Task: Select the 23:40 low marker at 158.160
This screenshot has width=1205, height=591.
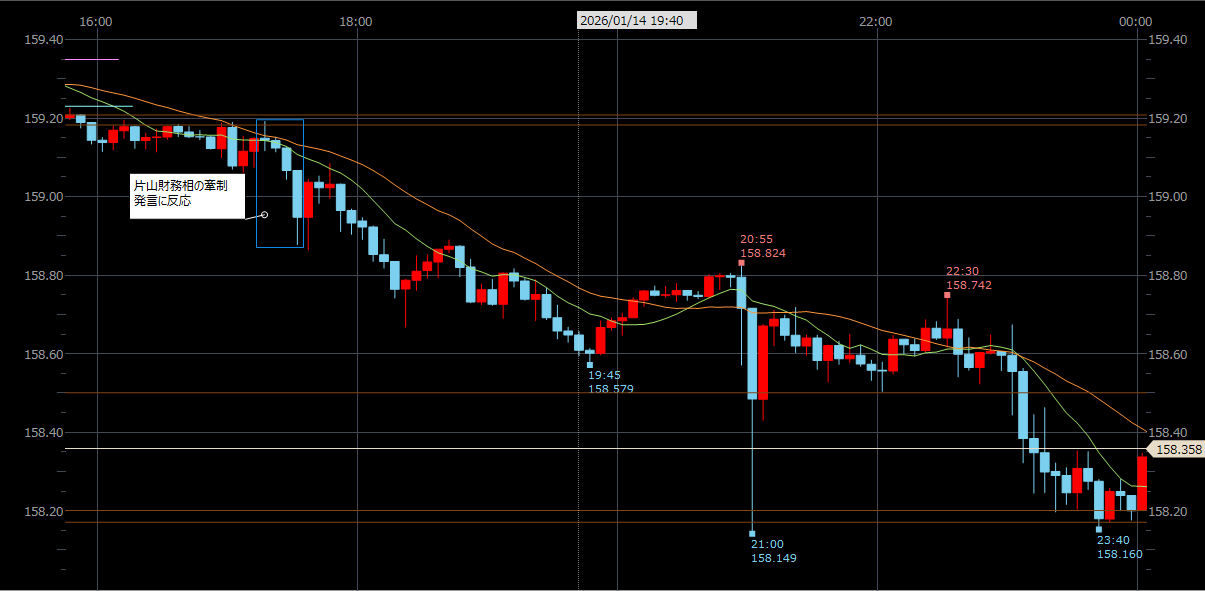Action: click(1098, 529)
